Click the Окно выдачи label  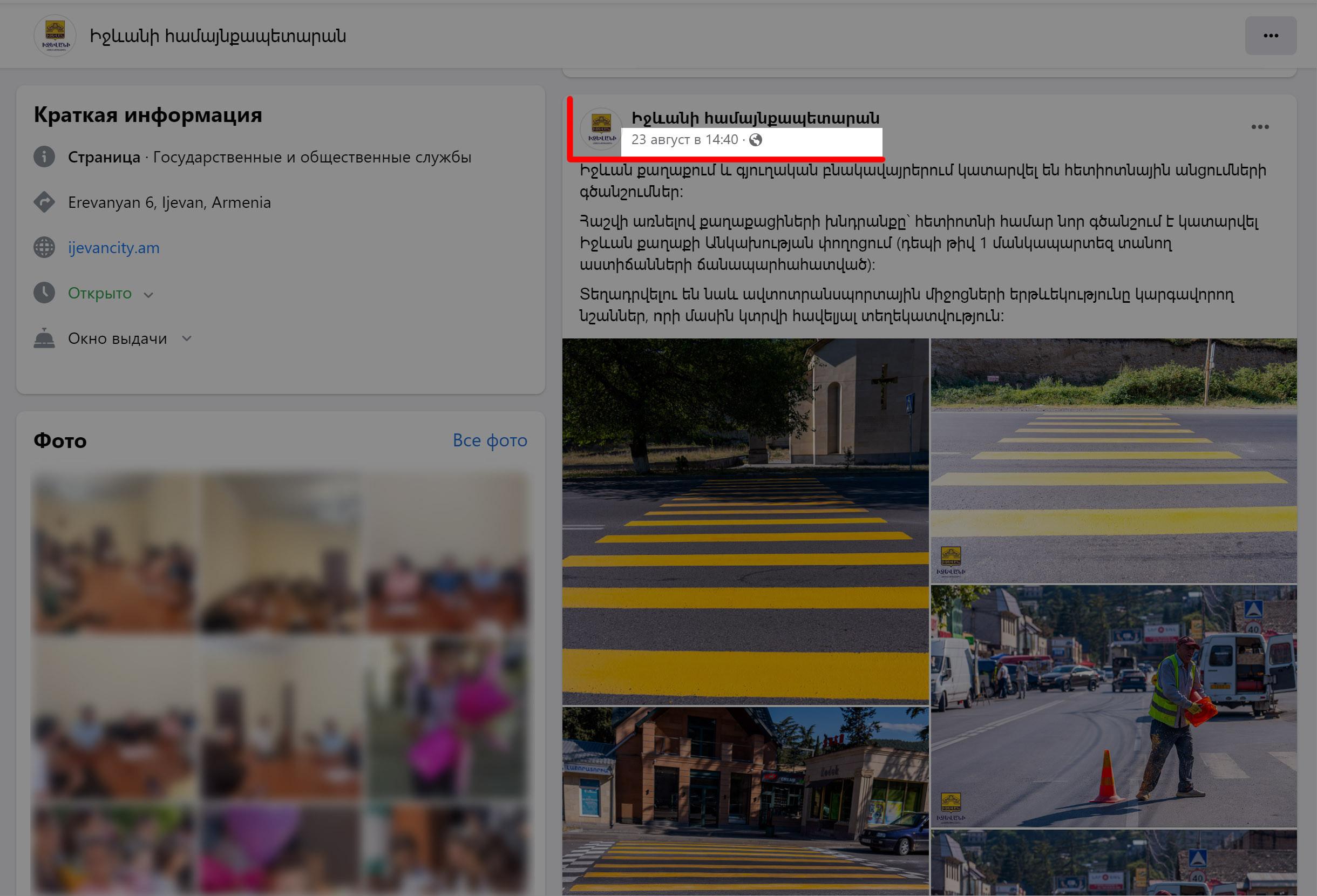point(117,338)
